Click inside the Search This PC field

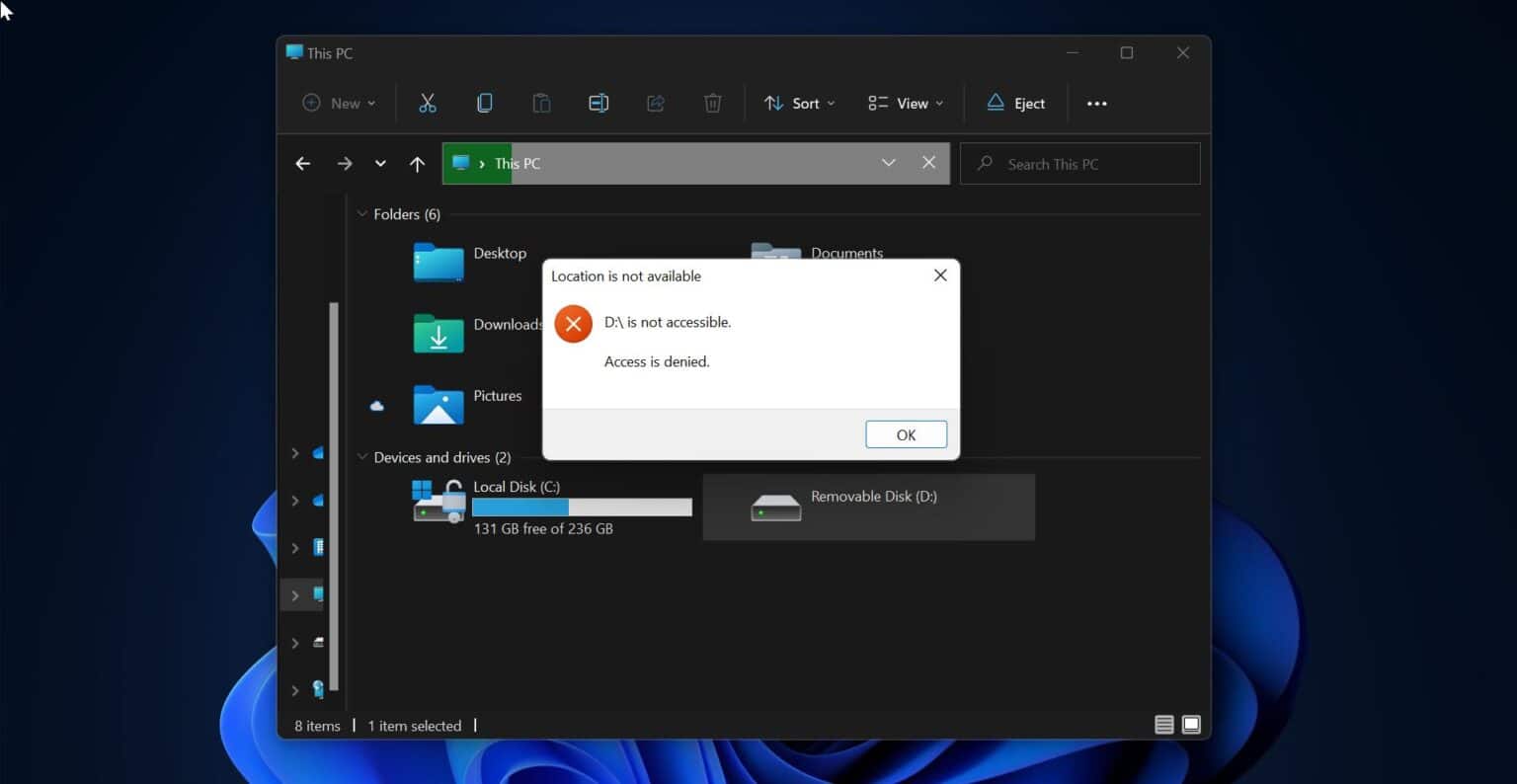(1079, 163)
